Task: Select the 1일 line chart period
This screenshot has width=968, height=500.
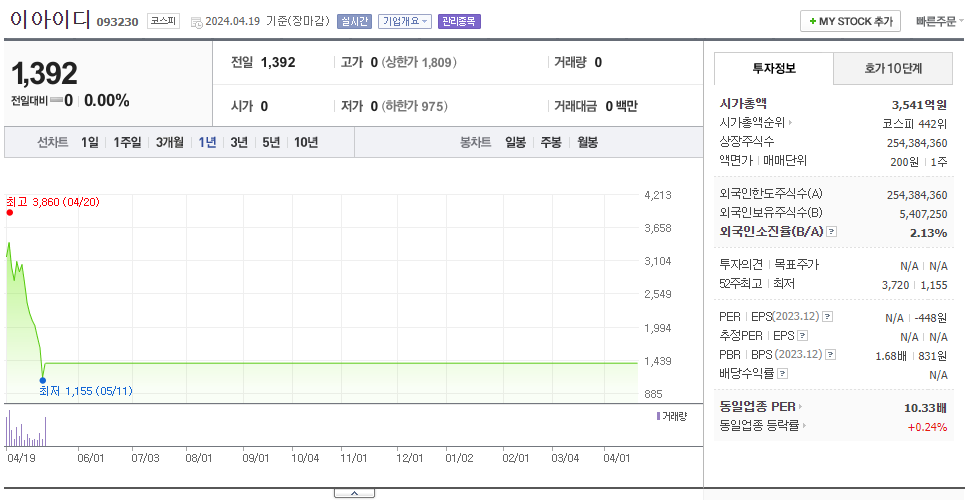Action: pyautogui.click(x=90, y=143)
